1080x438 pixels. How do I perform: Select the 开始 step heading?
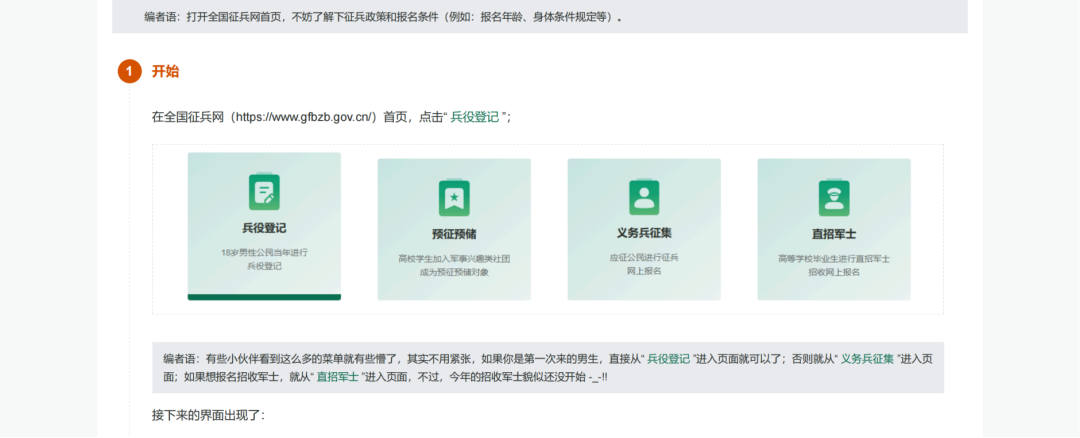point(165,71)
